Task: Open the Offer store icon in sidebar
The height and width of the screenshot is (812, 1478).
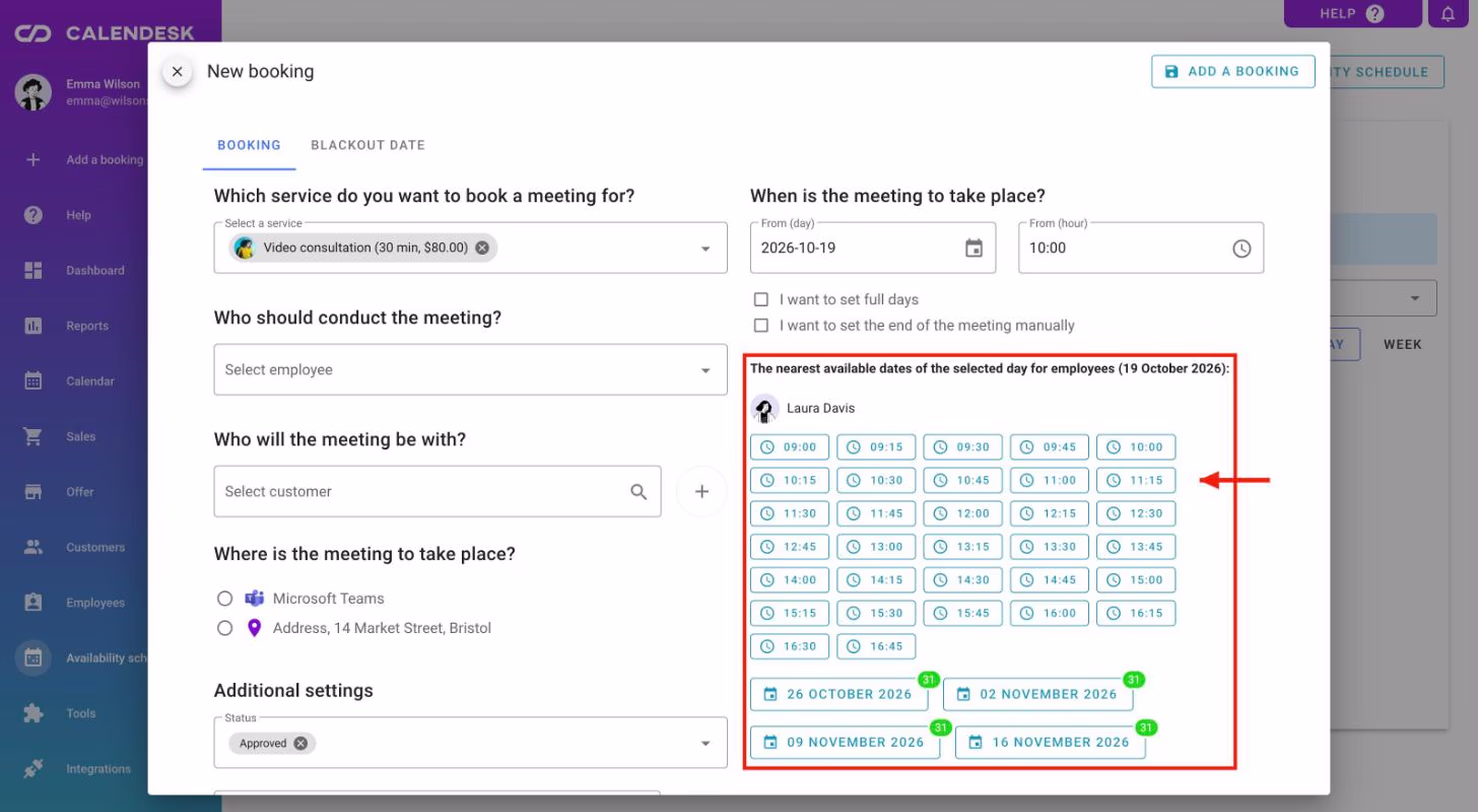Action: [x=33, y=492]
